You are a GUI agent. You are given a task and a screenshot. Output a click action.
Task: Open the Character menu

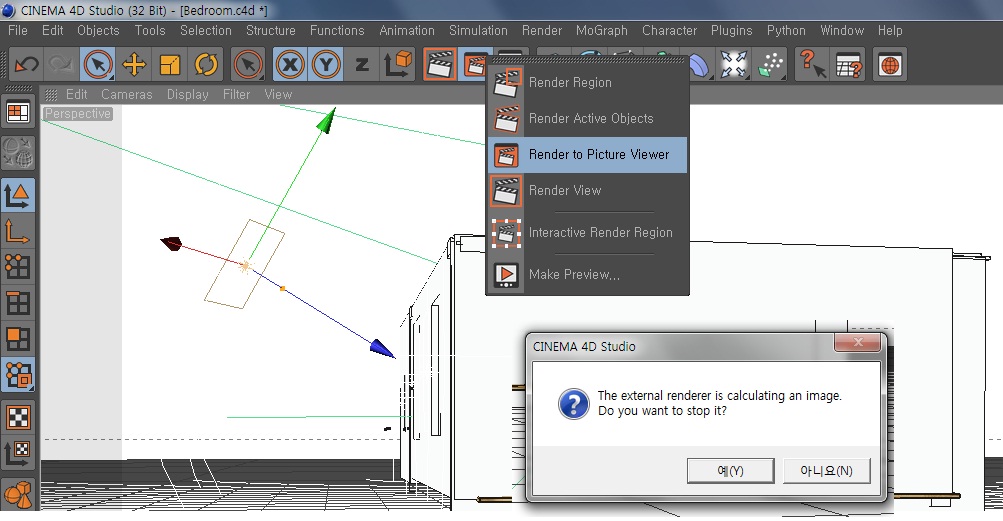pyautogui.click(x=669, y=31)
